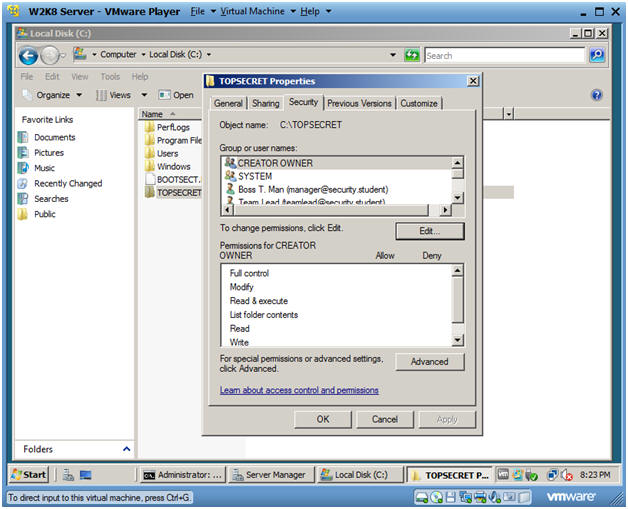Image resolution: width=628 pixels, height=509 pixels.
Task: Open VMware Help menu dropdown
Action: [315, 11]
